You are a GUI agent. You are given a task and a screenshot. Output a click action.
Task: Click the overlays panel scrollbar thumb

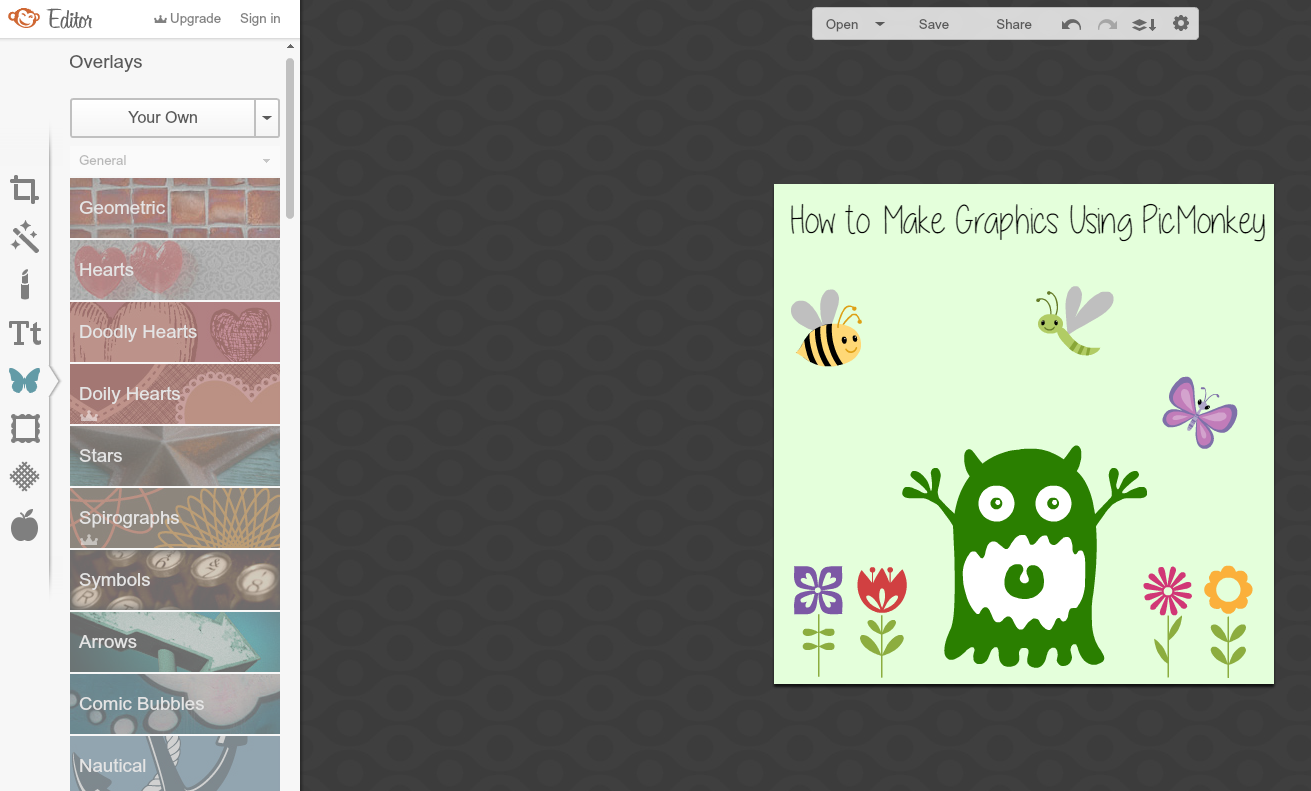pos(290,137)
